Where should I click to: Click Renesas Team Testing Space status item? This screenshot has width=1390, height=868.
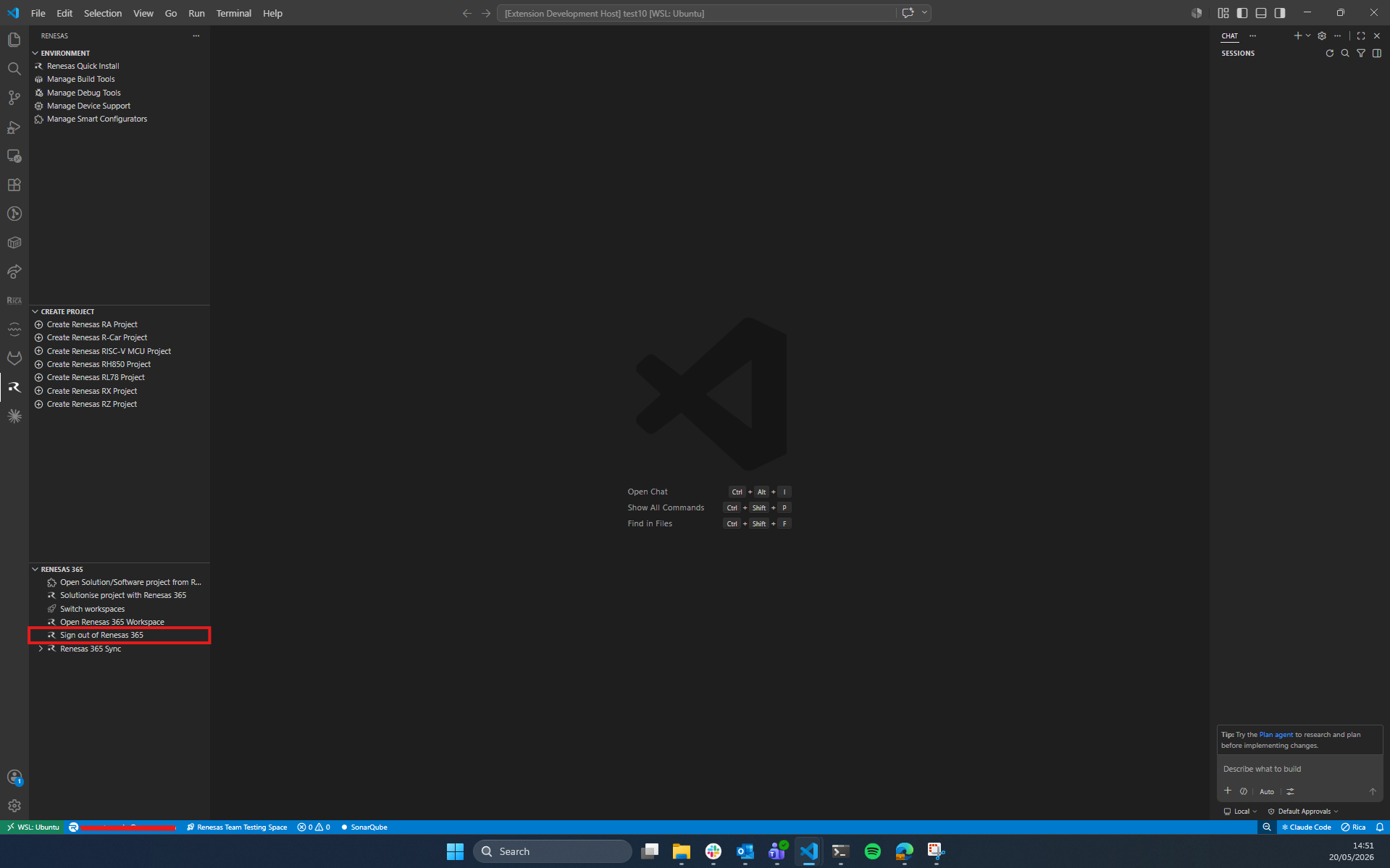tap(237, 827)
